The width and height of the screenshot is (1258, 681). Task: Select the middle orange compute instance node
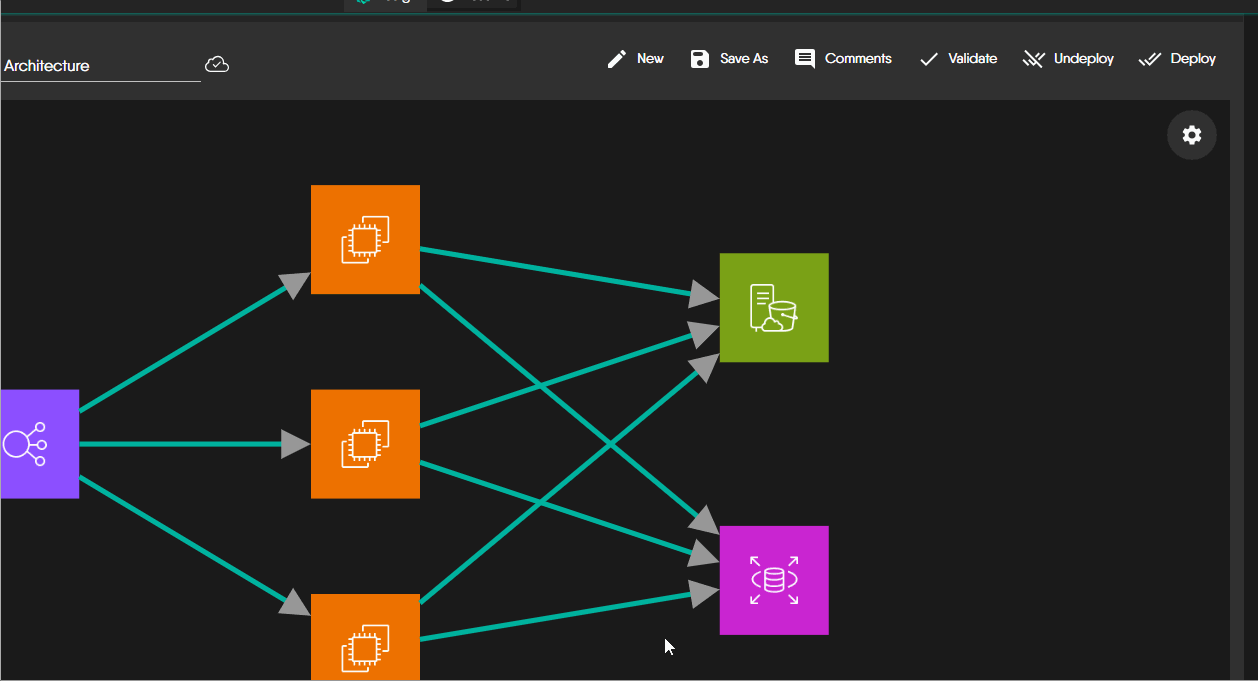pos(365,443)
